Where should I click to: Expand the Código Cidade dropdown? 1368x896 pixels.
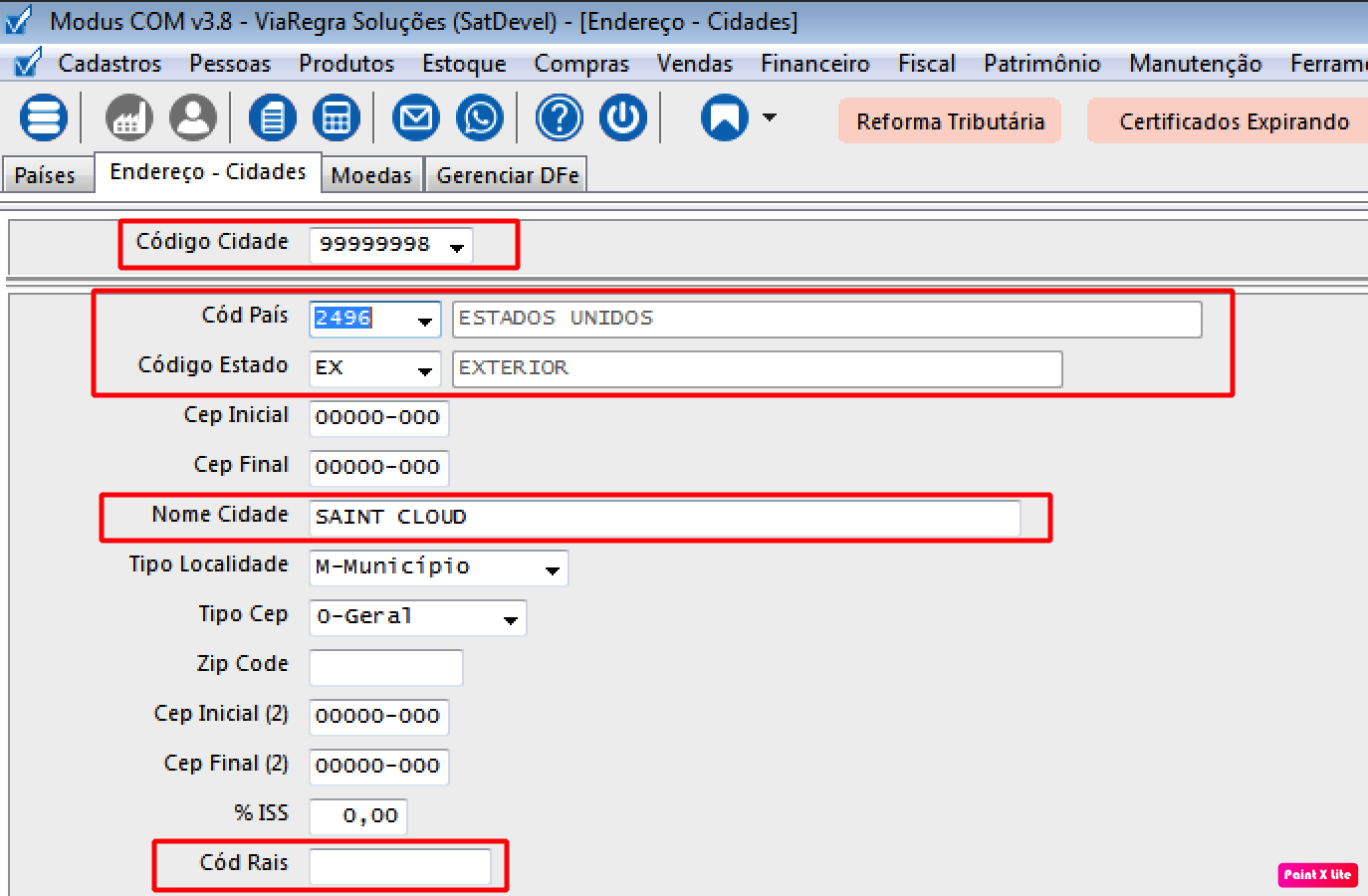point(457,247)
